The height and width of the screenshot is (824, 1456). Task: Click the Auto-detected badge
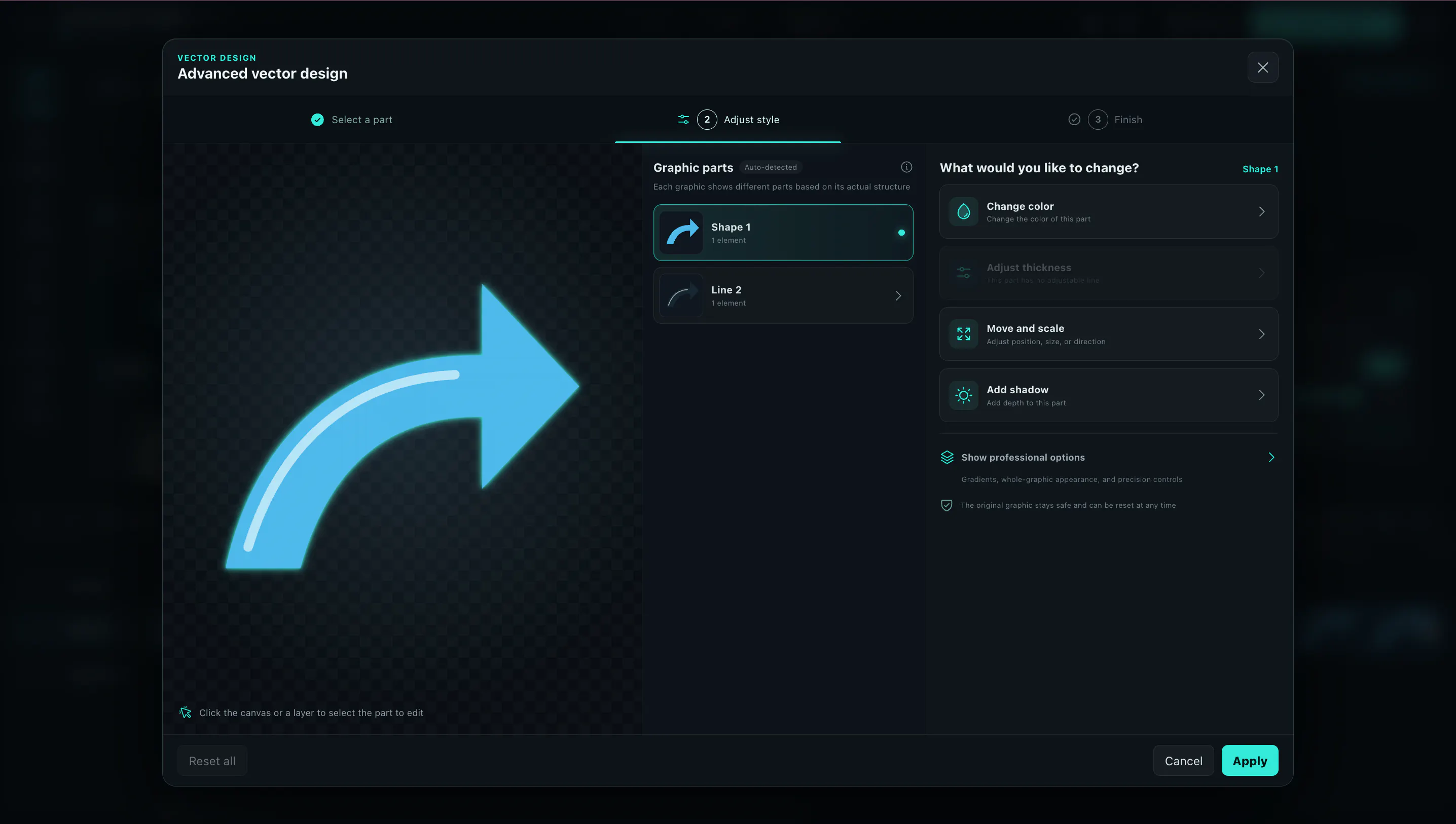pos(771,167)
